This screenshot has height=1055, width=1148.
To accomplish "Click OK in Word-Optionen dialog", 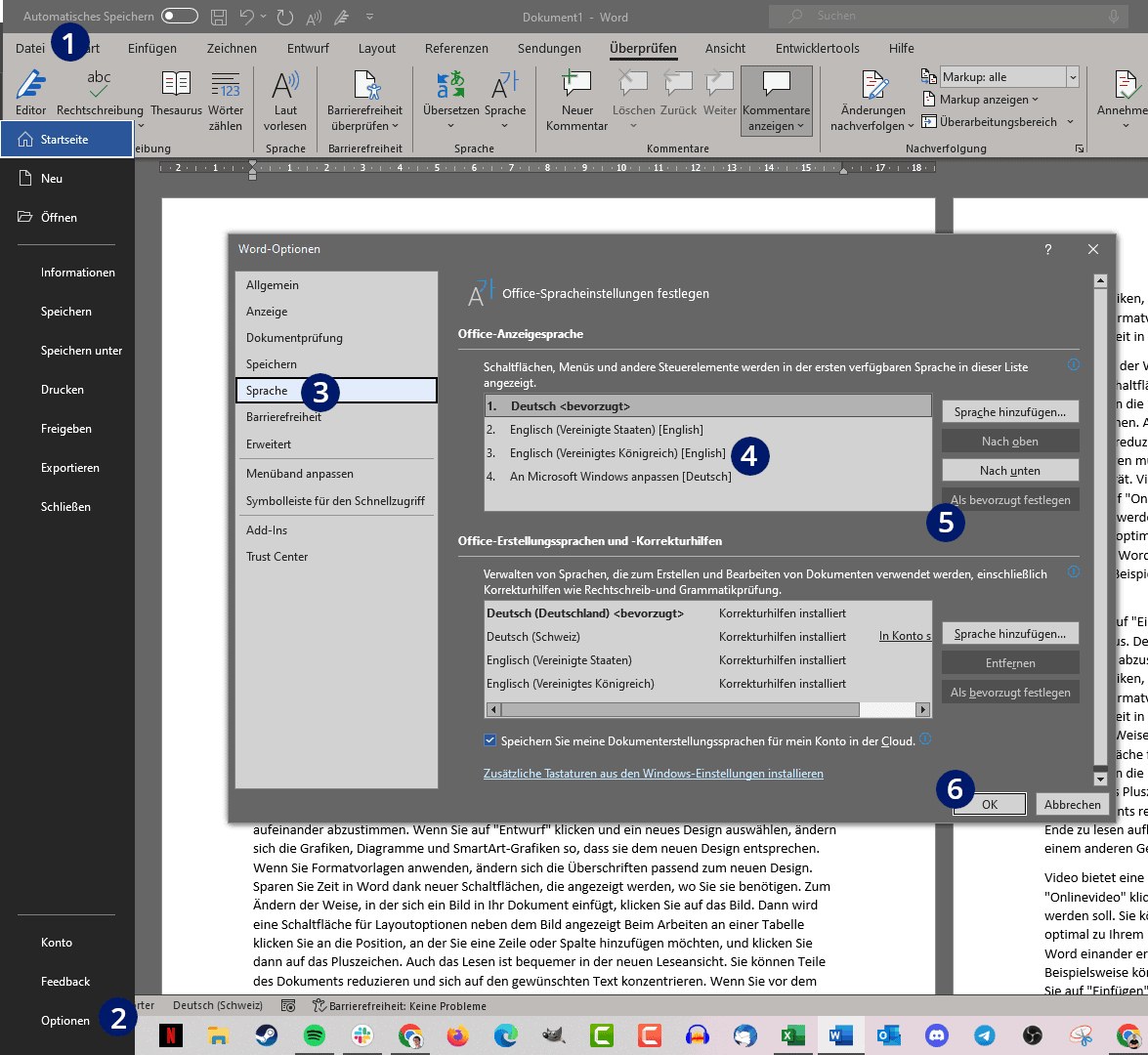I will point(989,804).
